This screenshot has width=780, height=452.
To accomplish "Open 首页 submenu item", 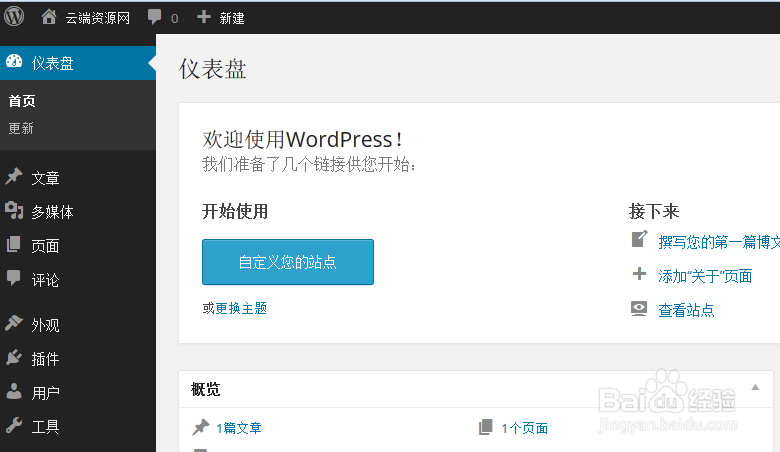I will click(22, 101).
